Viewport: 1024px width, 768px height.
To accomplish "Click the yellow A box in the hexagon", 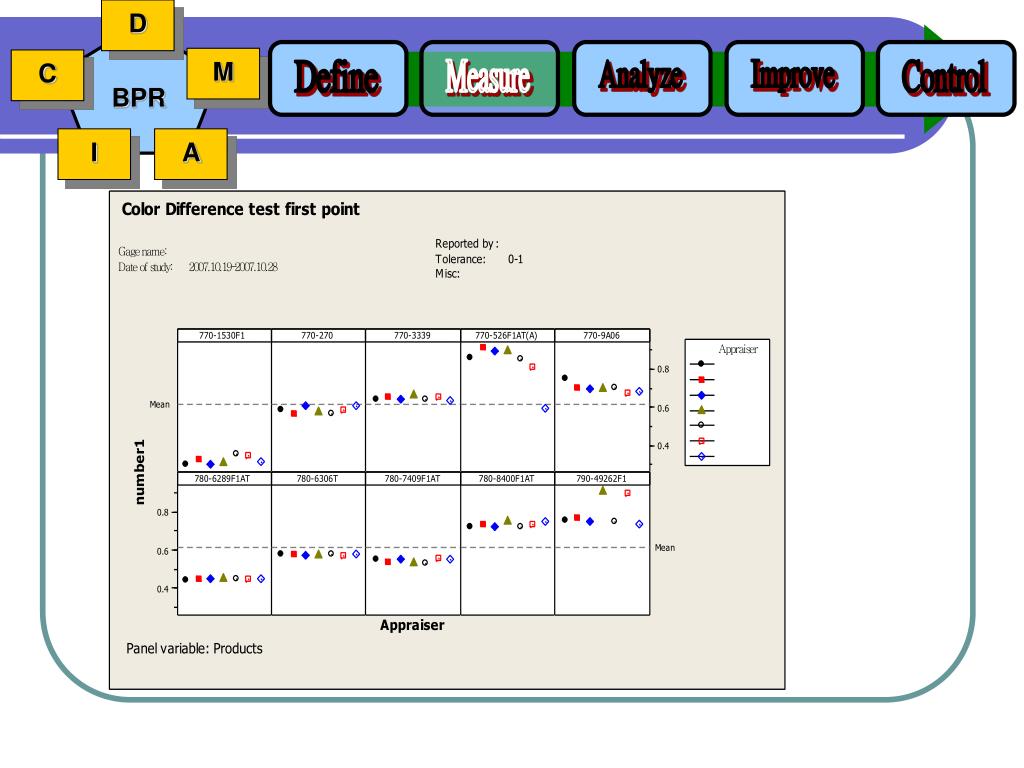I will click(x=191, y=153).
